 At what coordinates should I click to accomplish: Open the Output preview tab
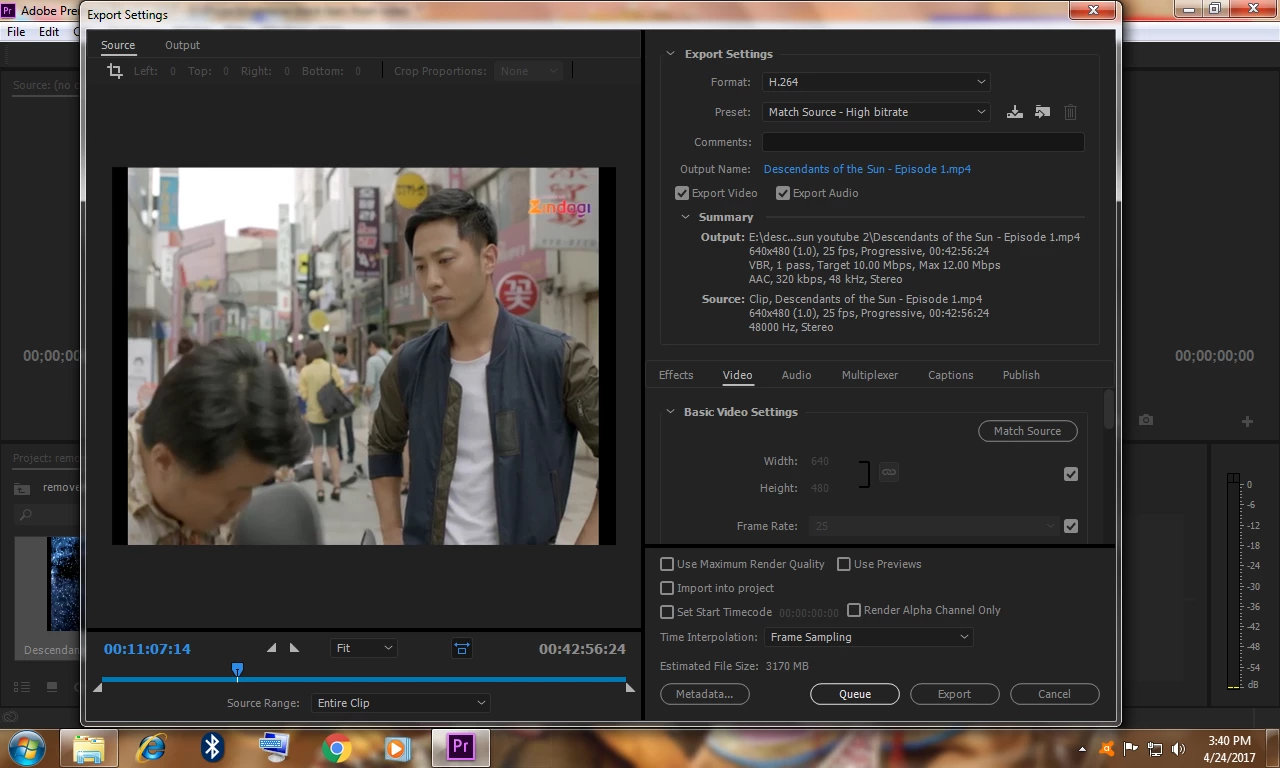(182, 45)
